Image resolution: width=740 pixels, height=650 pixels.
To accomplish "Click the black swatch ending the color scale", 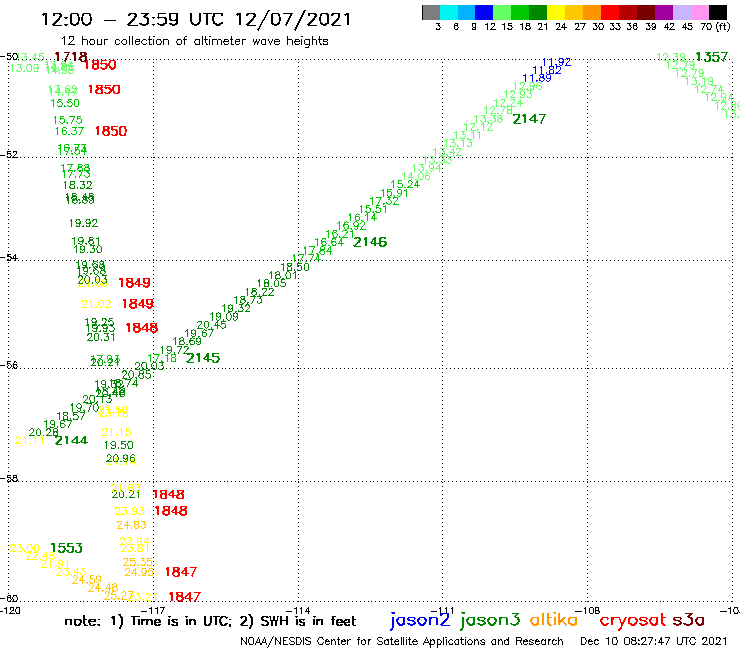I will click(718, 12).
